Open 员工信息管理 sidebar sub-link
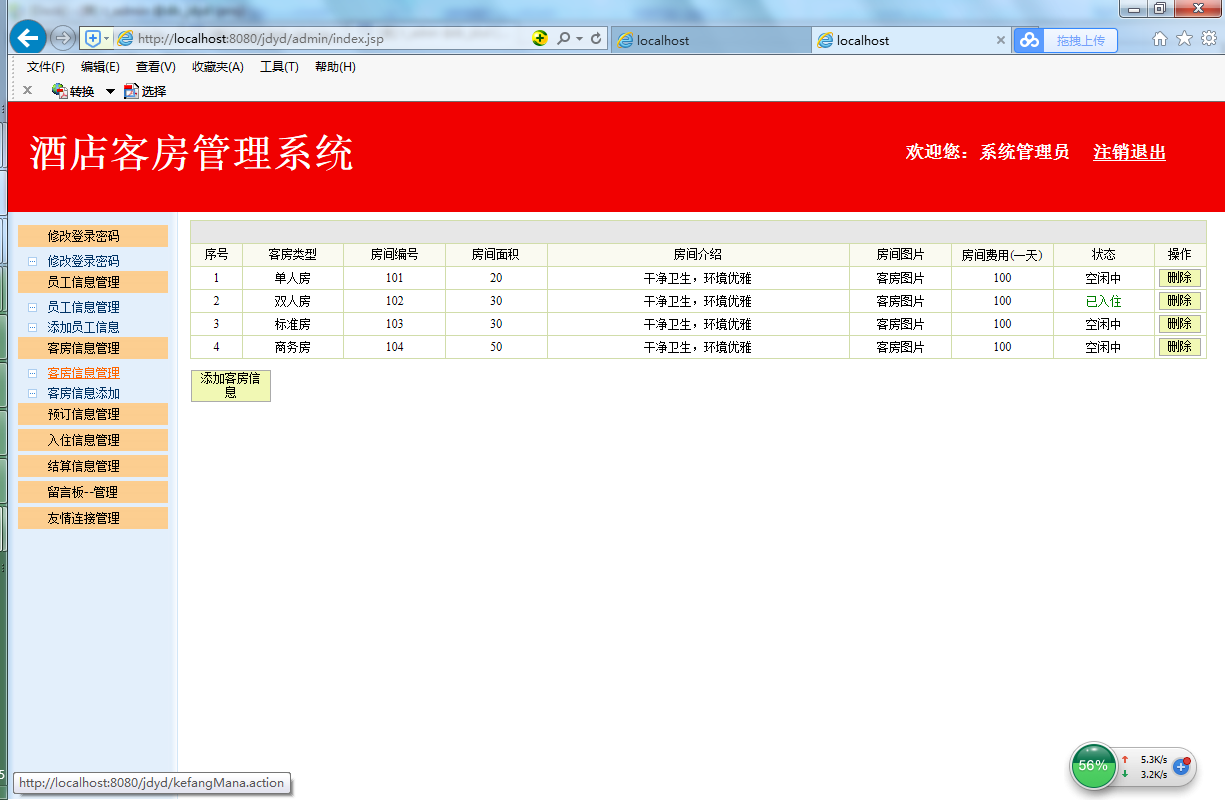1225x800 pixels. click(x=83, y=307)
